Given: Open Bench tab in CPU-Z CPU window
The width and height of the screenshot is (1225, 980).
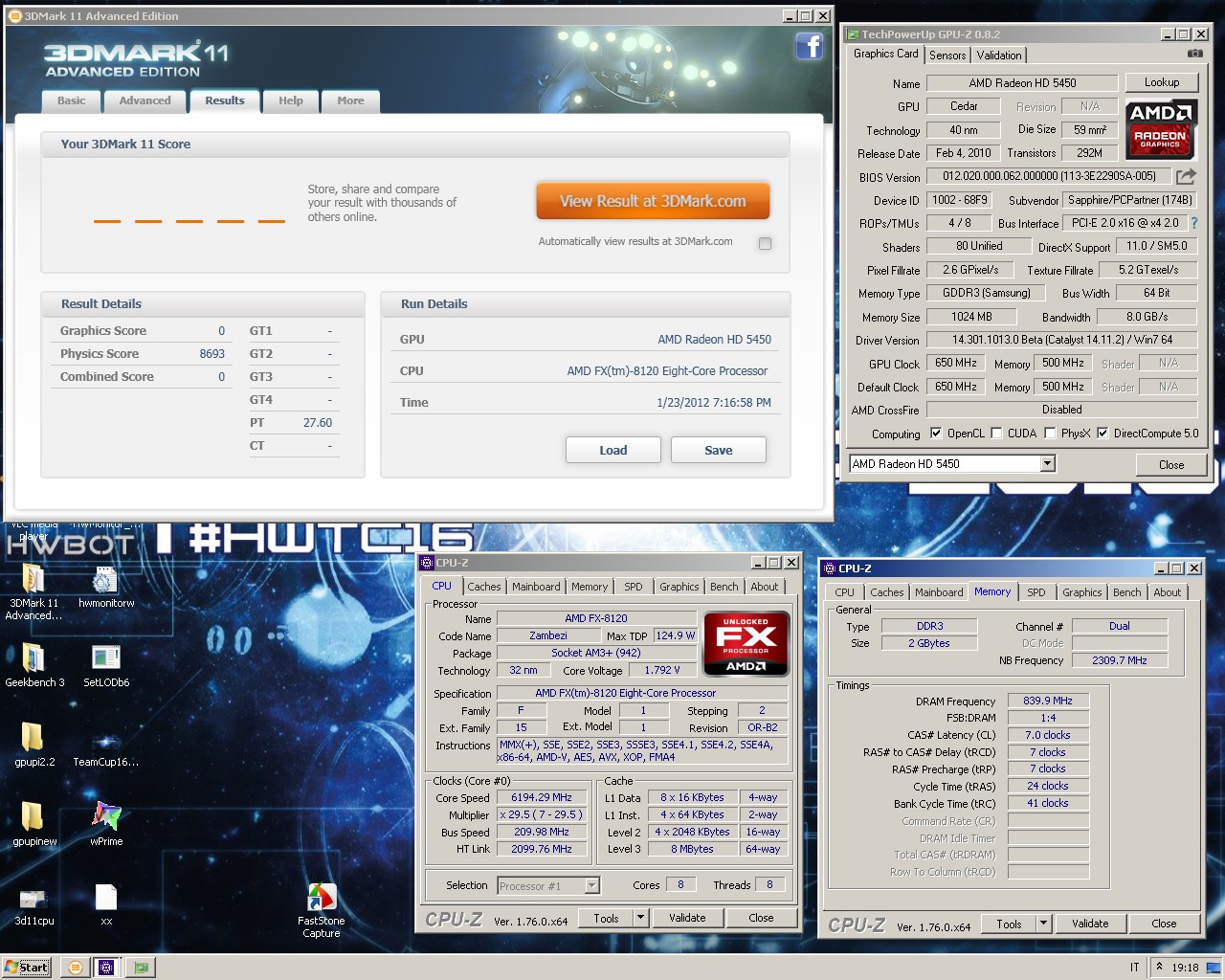Looking at the screenshot, I should click(x=724, y=587).
